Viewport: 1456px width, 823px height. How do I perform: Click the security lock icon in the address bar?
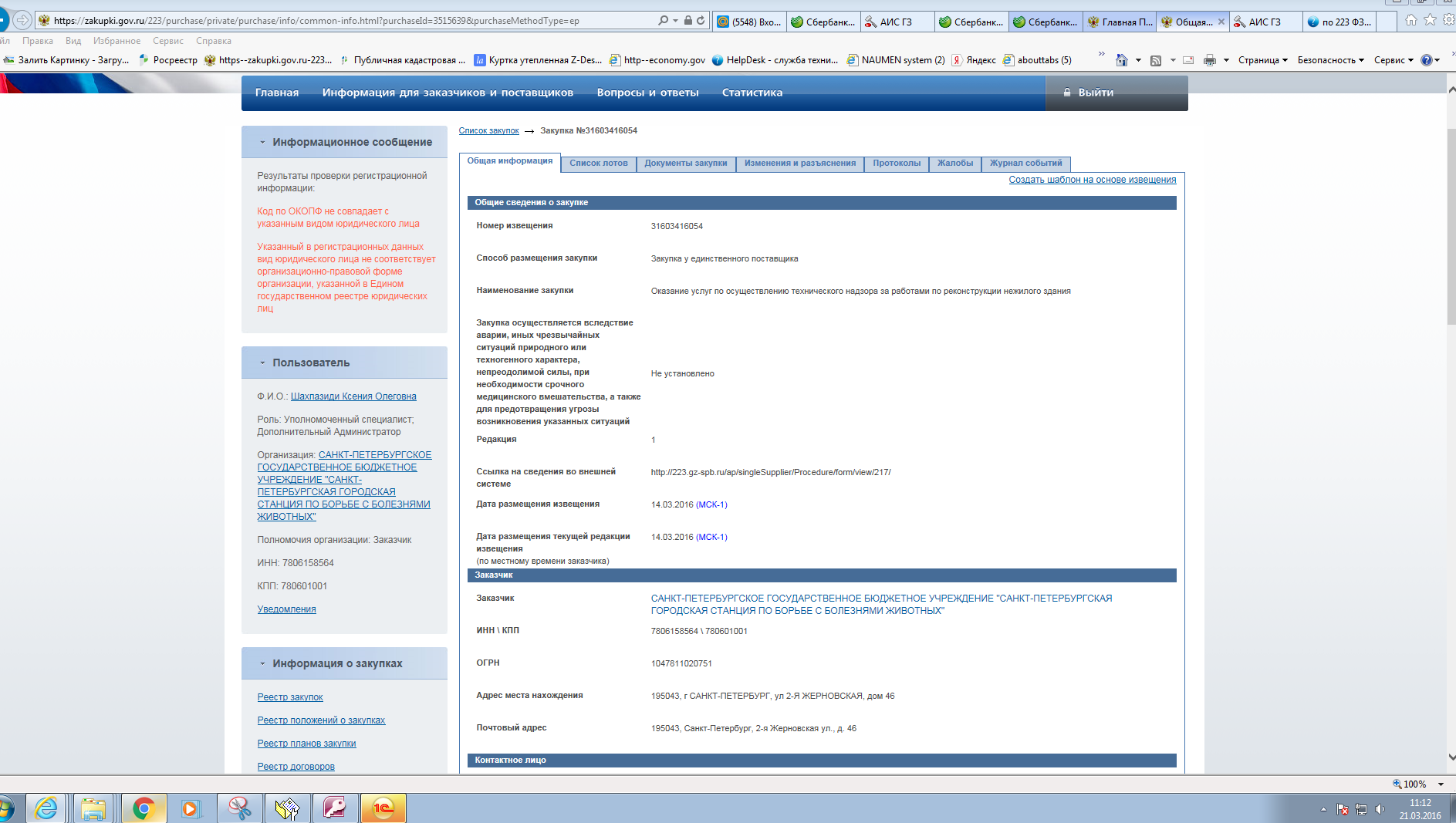point(687,21)
